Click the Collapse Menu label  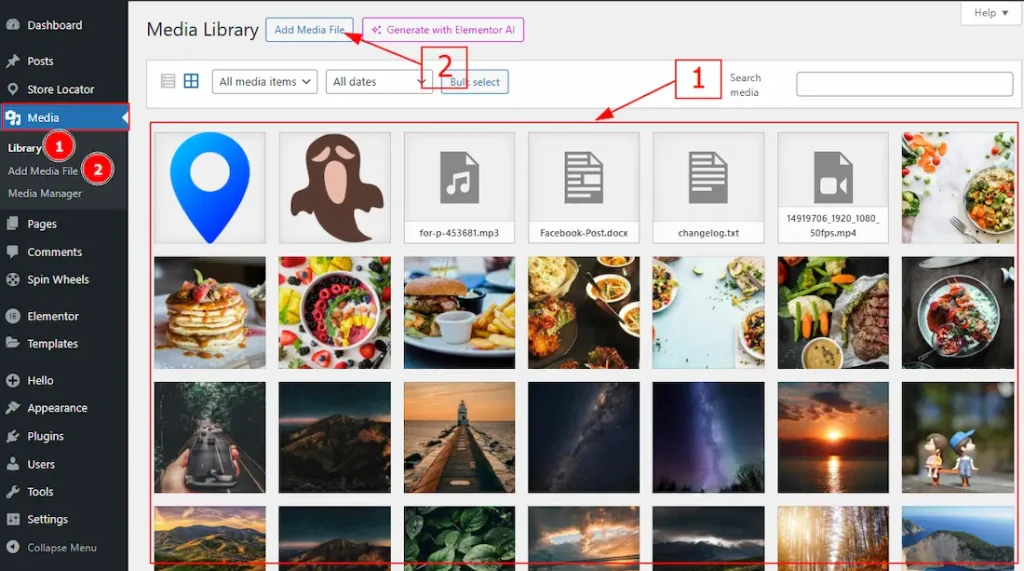tap(62, 547)
